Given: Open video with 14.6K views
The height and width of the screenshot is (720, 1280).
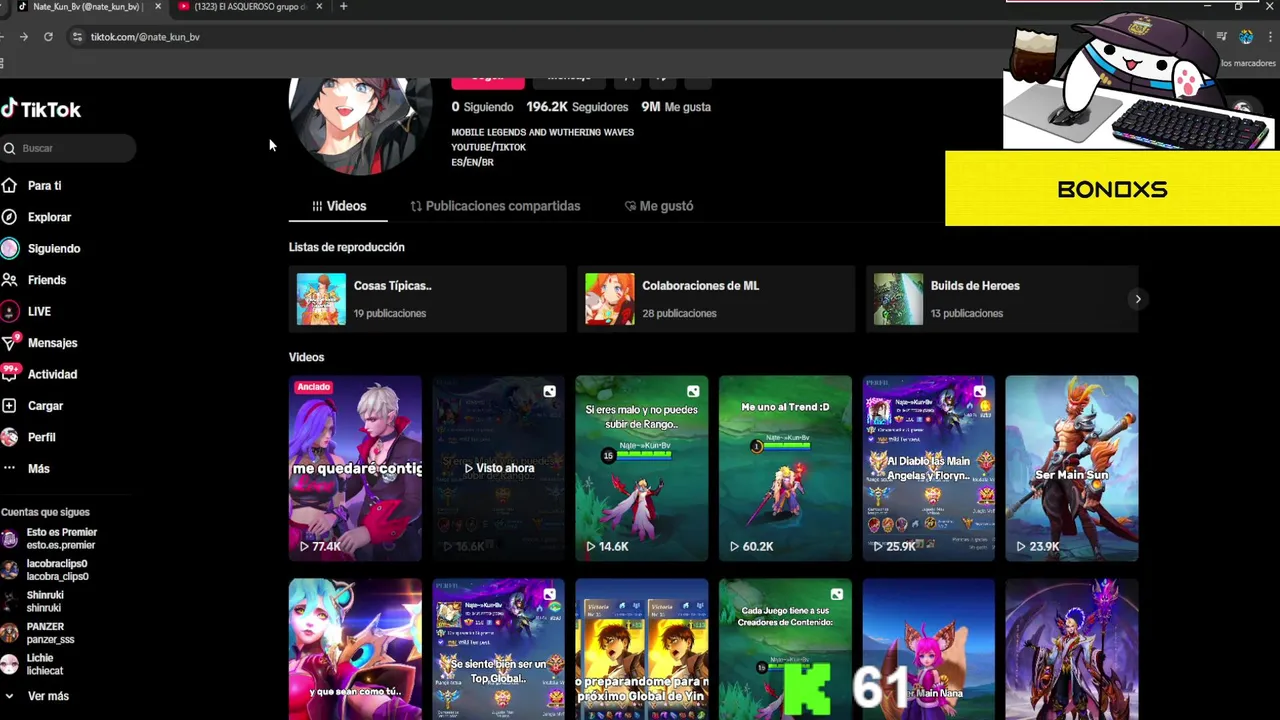Looking at the screenshot, I should click(641, 468).
